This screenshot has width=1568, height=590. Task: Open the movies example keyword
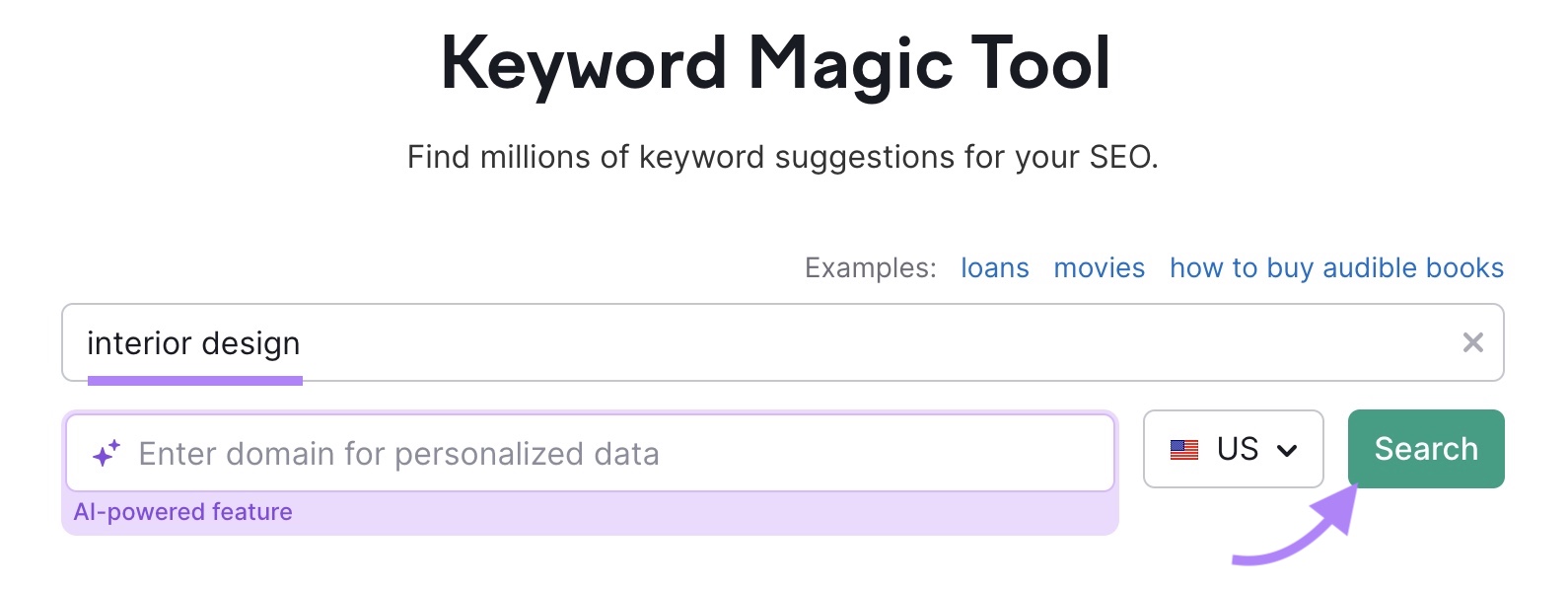[1099, 267]
